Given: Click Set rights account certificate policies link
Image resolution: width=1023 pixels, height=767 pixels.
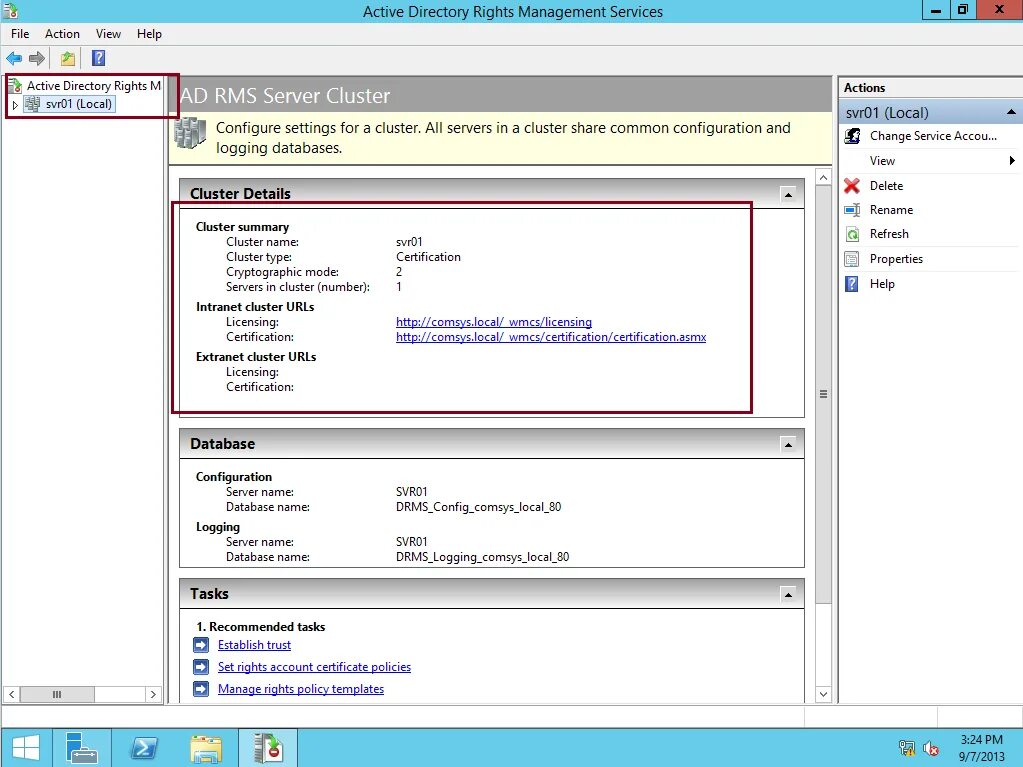Looking at the screenshot, I should 314,667.
